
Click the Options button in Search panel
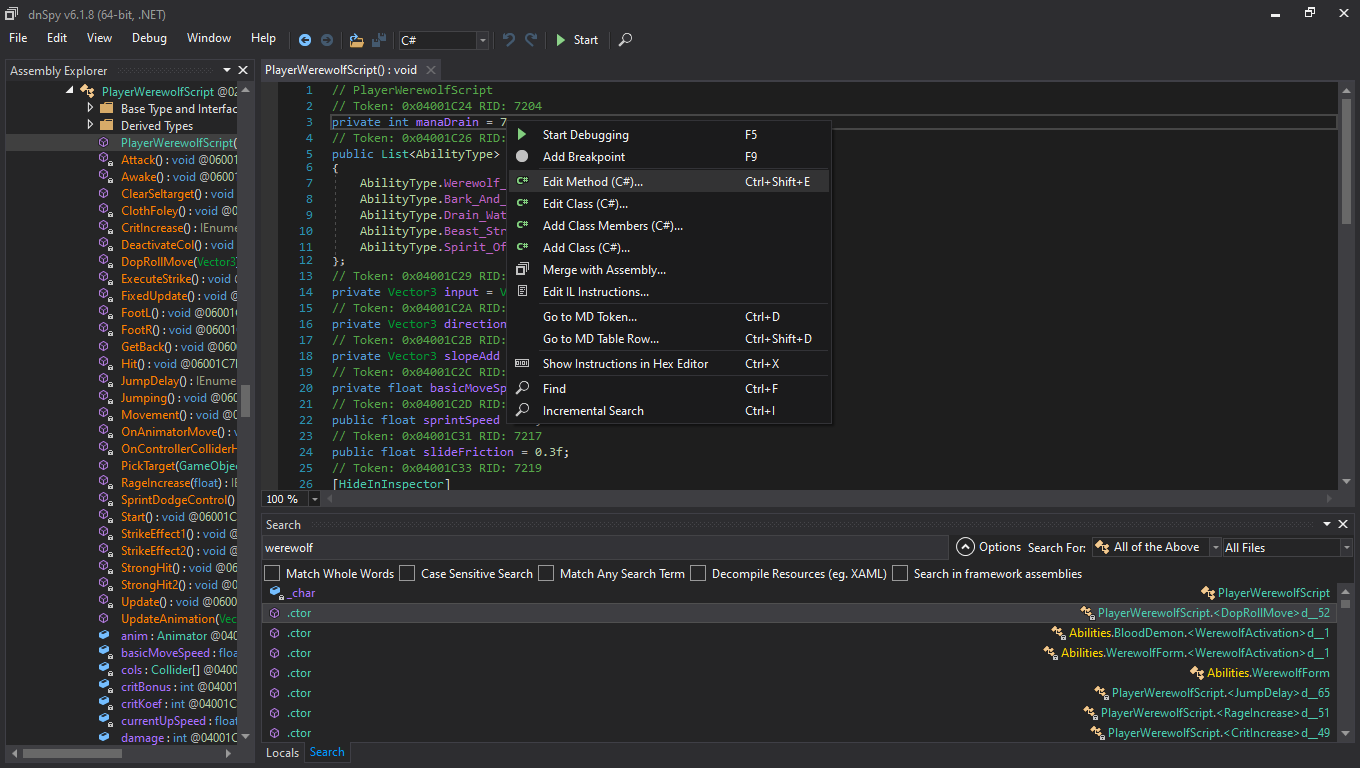pos(989,547)
